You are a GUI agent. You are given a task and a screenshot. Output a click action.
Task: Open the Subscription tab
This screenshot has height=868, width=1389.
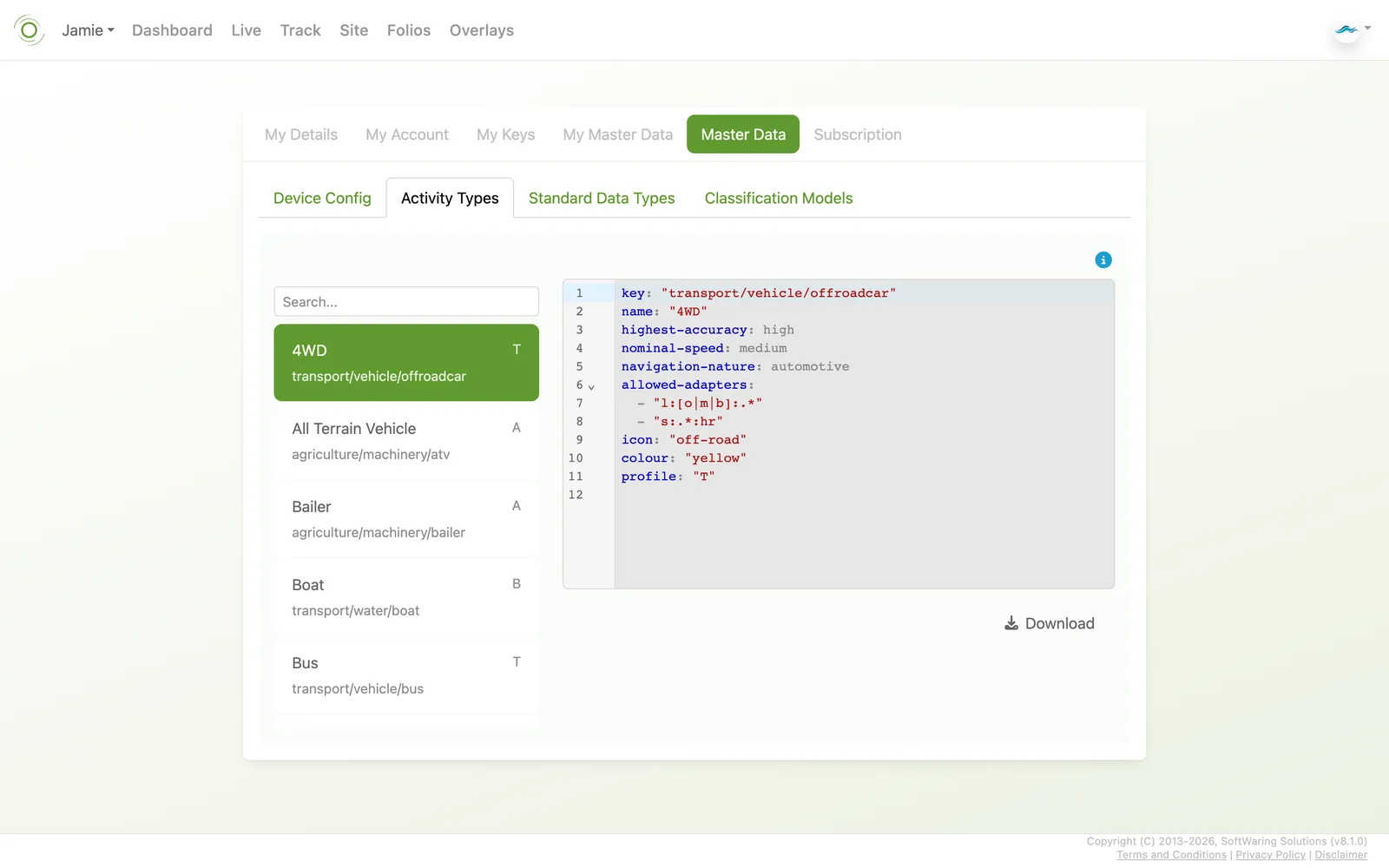[x=858, y=135]
